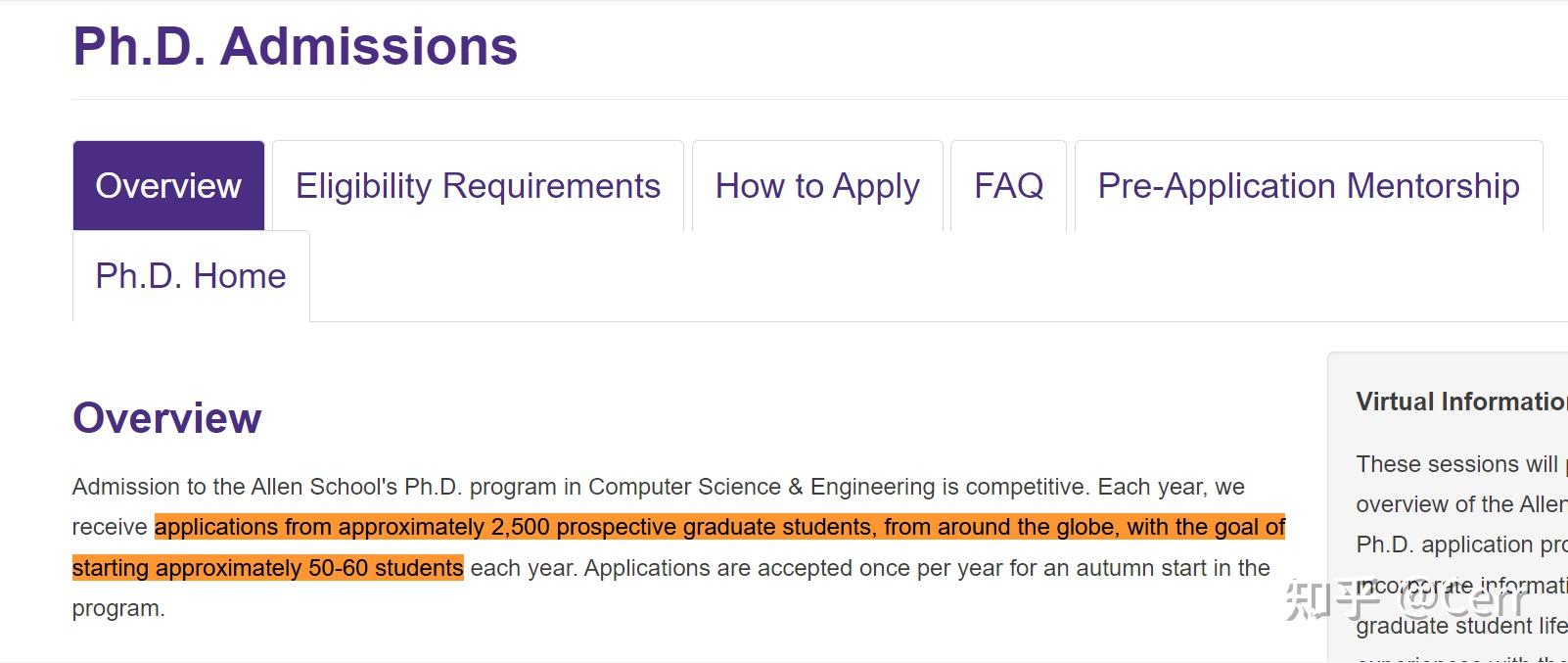Screen dimensions: 1568x663
Task: Click the phrase "from around the globe"
Action: [1000, 527]
